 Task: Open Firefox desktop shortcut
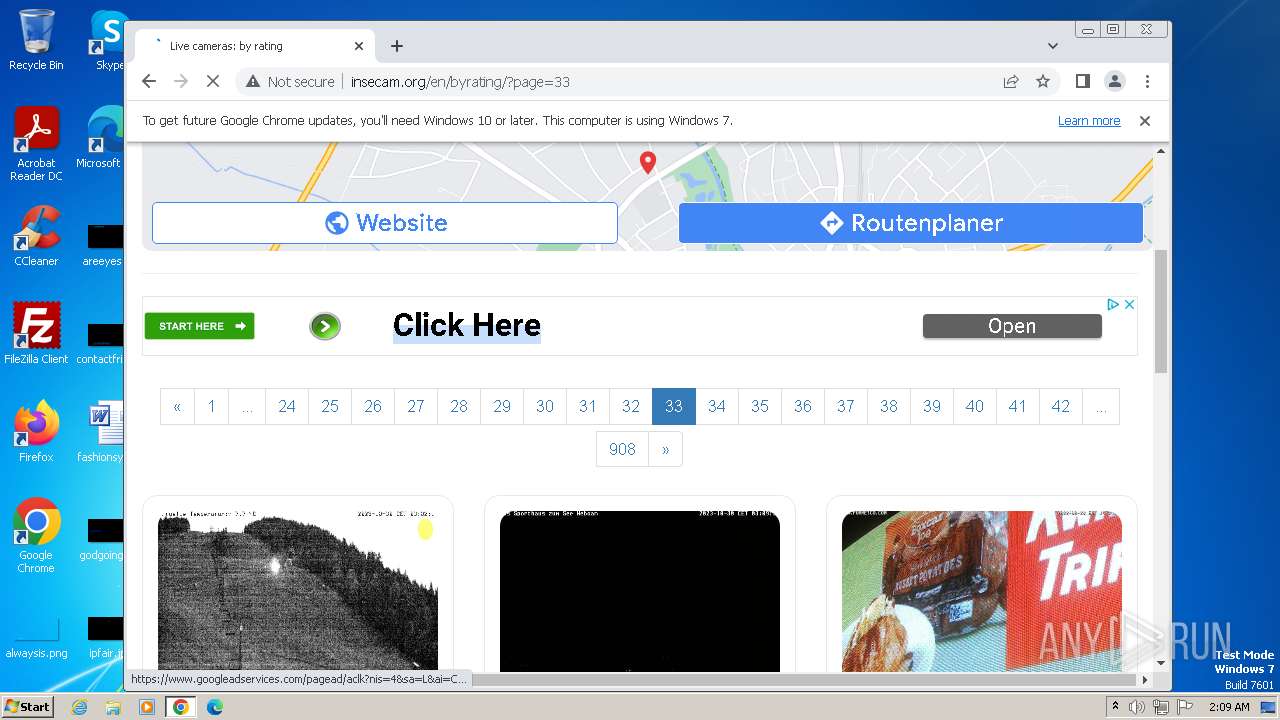pos(36,432)
